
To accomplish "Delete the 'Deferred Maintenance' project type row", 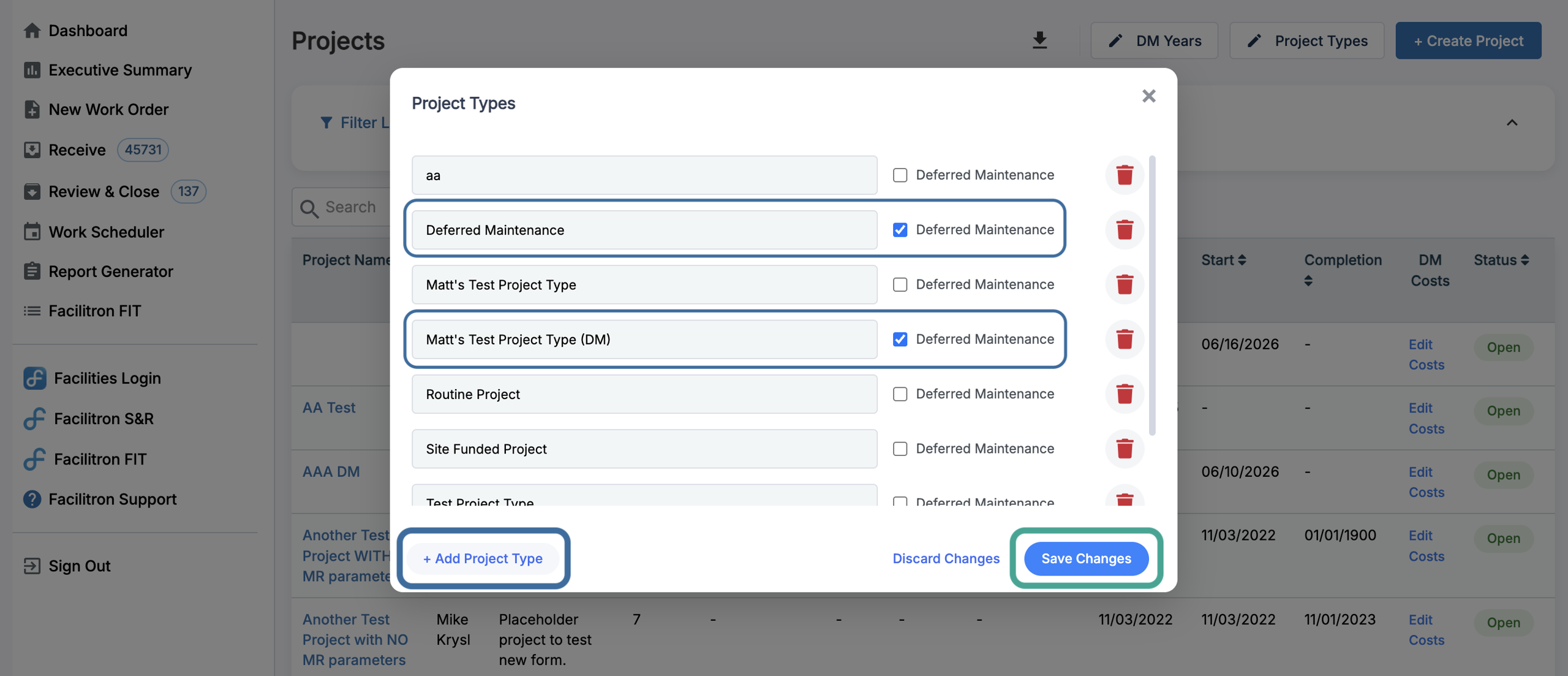I will [x=1124, y=230].
